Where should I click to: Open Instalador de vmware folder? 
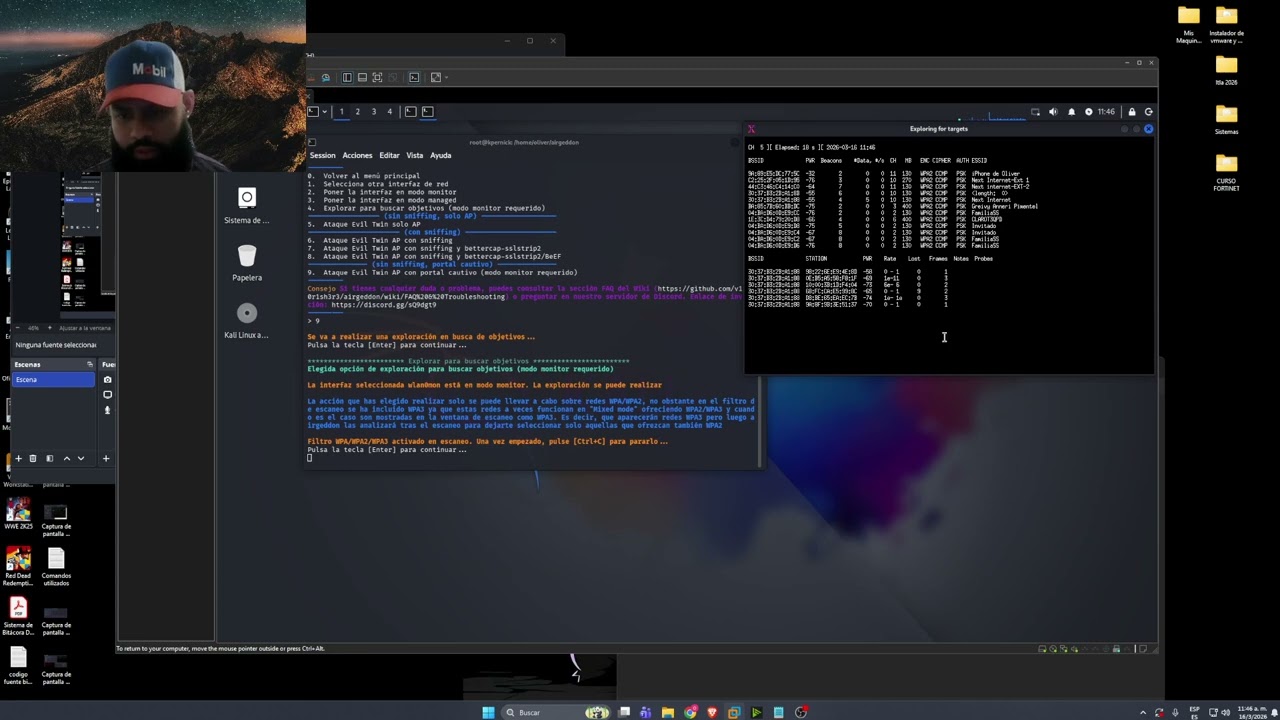1227,25
